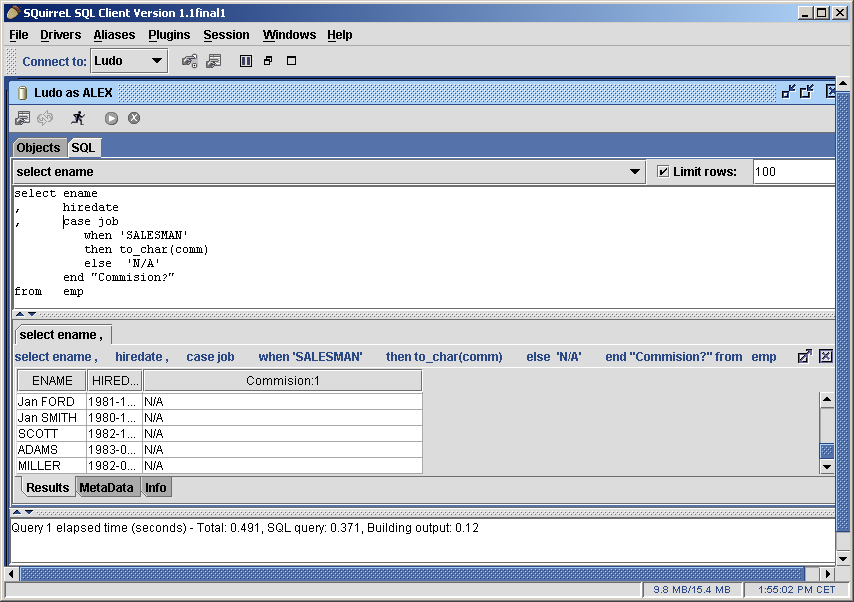
Task: Click the session properties icon in session toolbar
Action: 22,118
